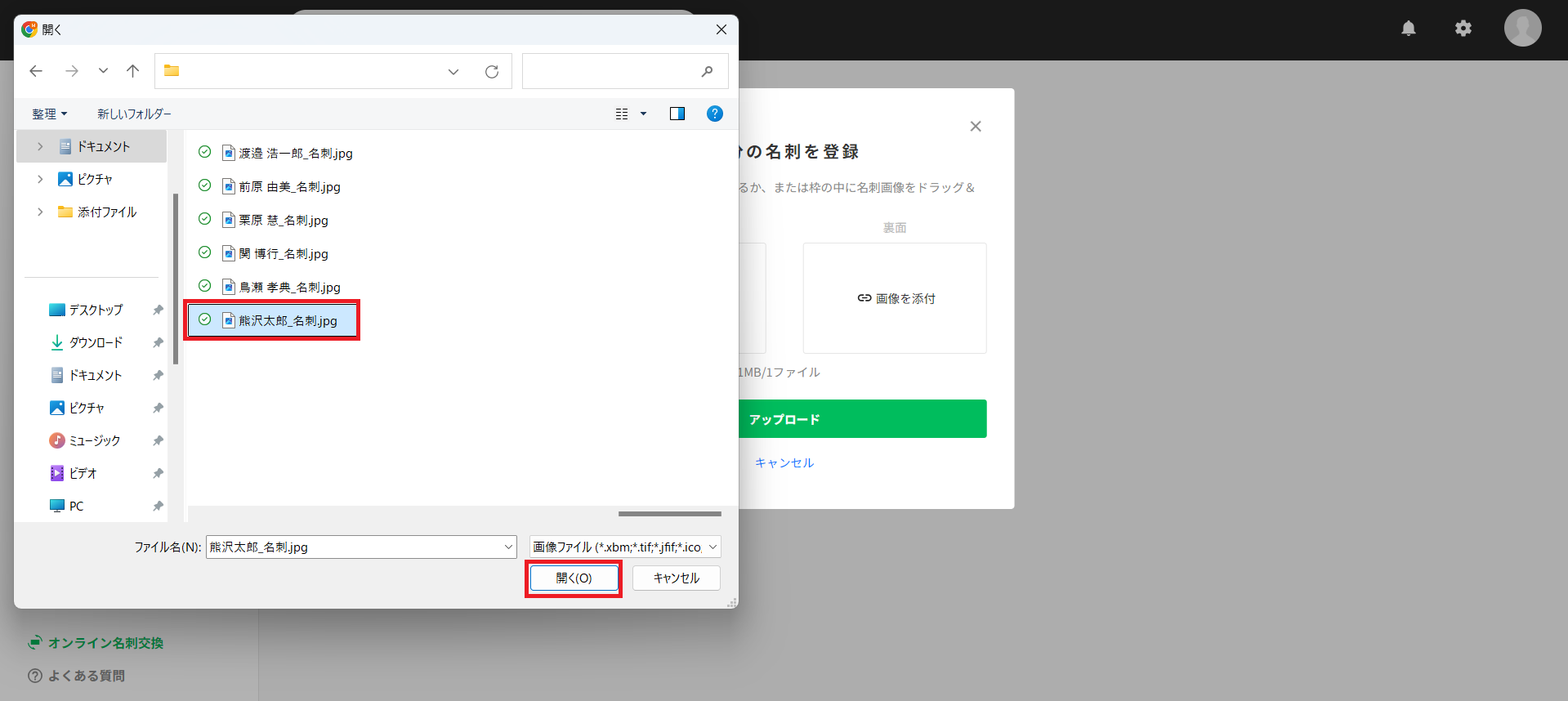The image size is (1568, 701).
Task: Click inside the folder search box
Action: point(625,71)
